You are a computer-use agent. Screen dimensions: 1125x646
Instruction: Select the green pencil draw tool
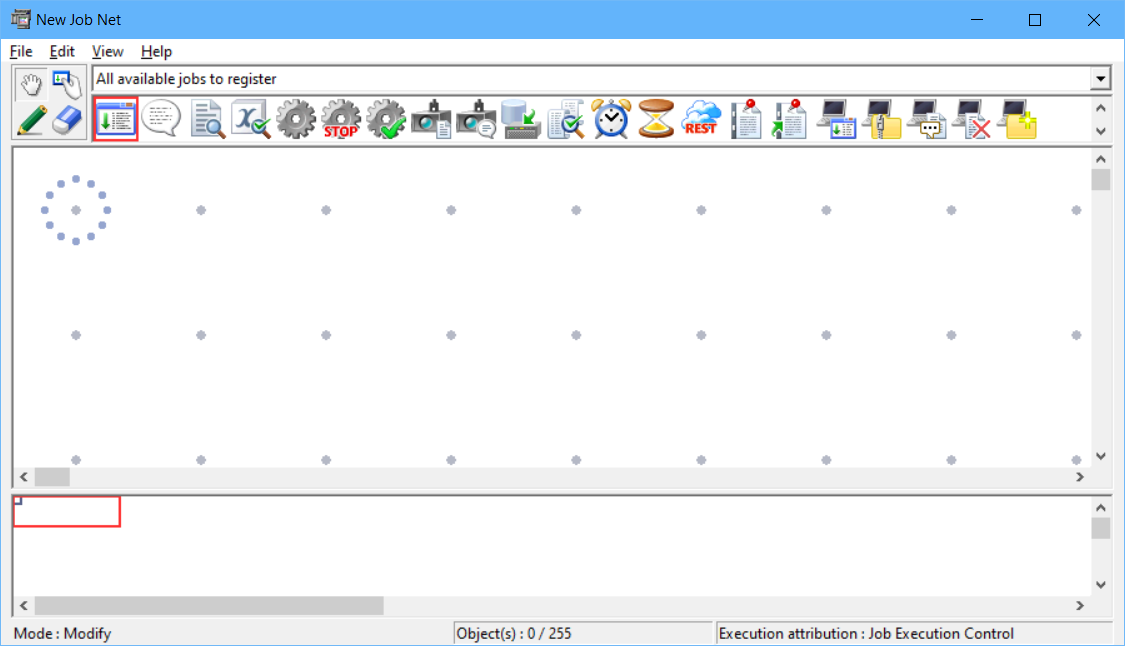pyautogui.click(x=32, y=120)
